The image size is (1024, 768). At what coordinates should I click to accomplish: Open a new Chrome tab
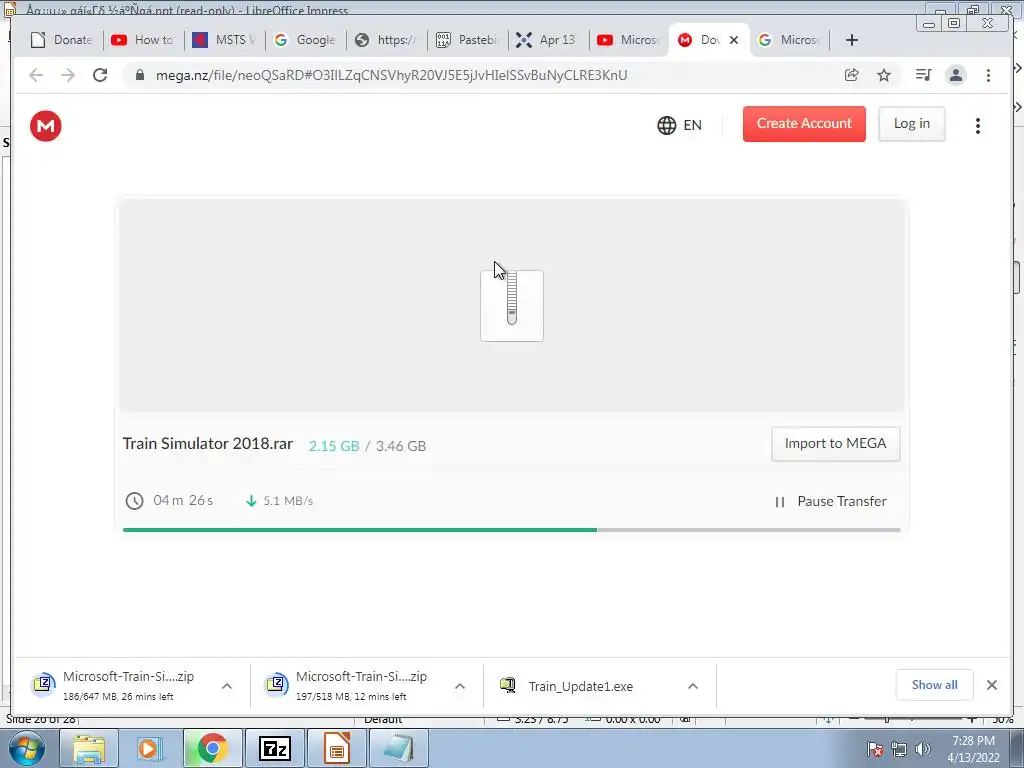852,40
